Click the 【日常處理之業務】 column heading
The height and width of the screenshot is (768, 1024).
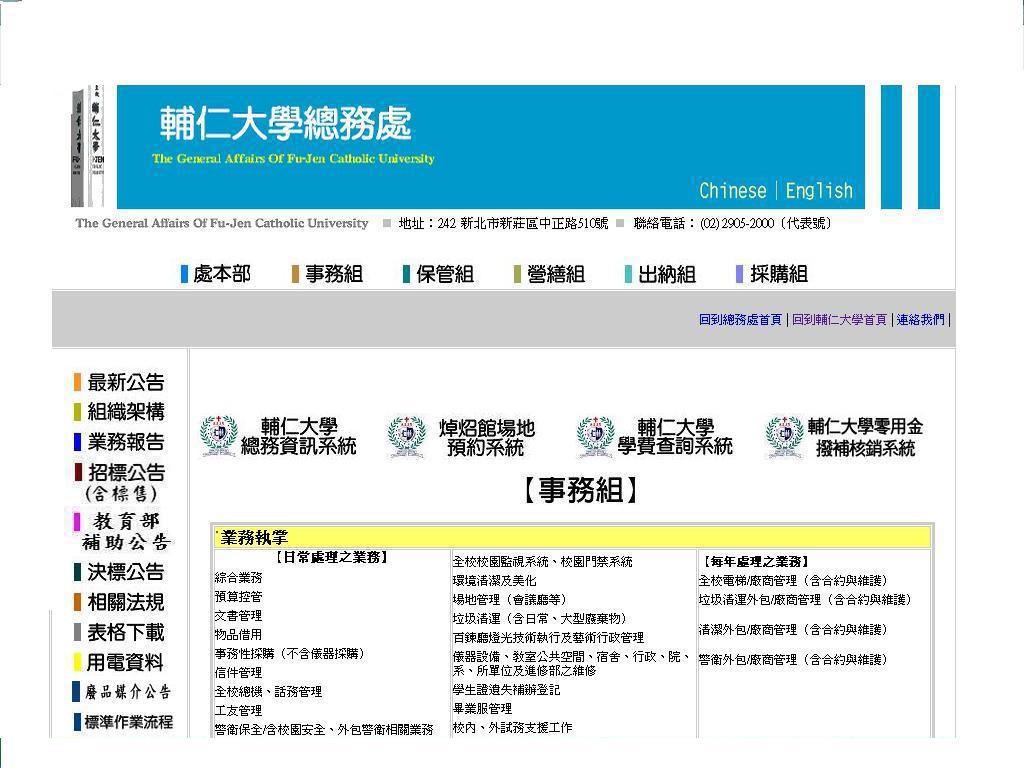pos(331,557)
